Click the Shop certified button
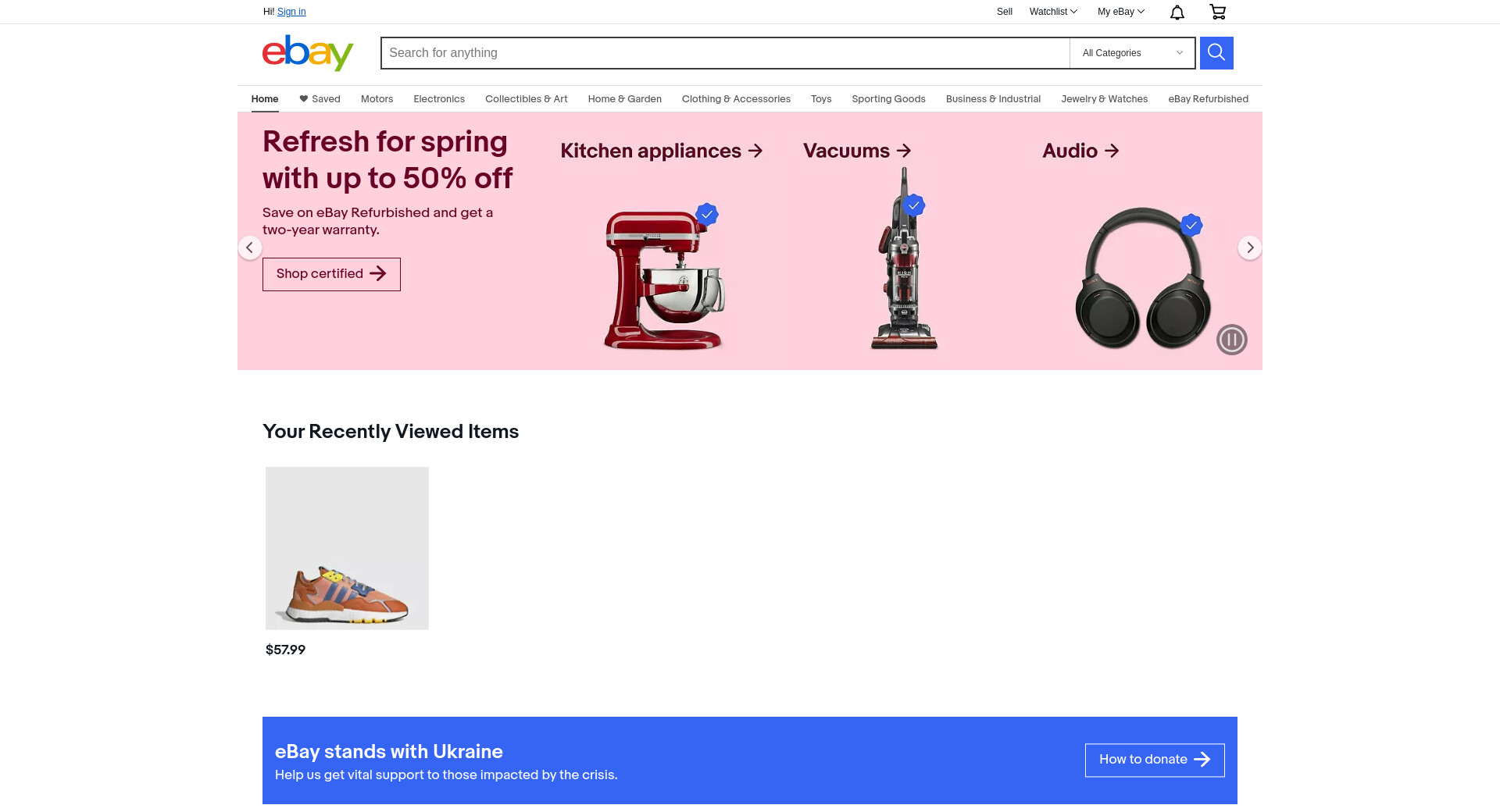The width and height of the screenshot is (1500, 812). (331, 274)
